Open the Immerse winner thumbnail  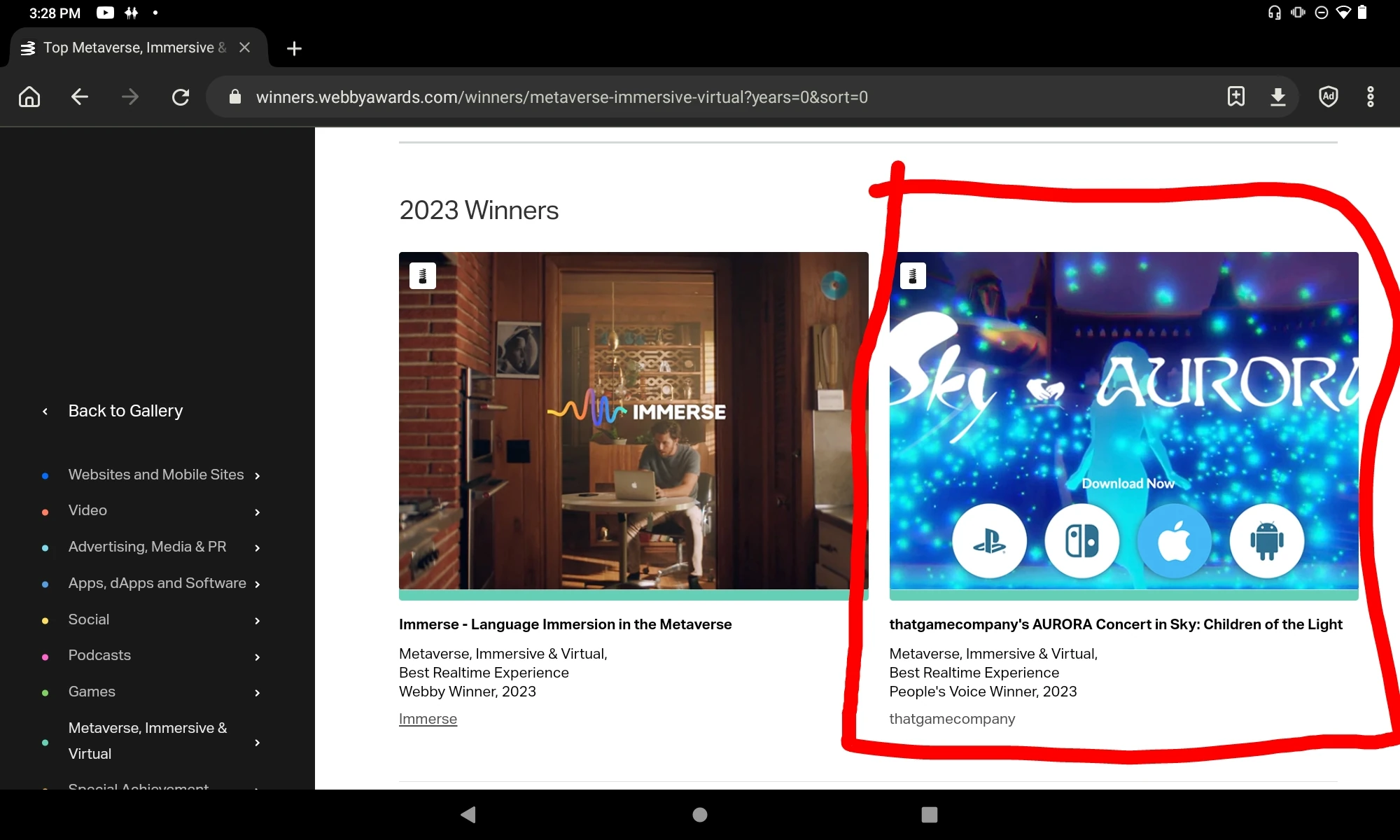pos(633,420)
